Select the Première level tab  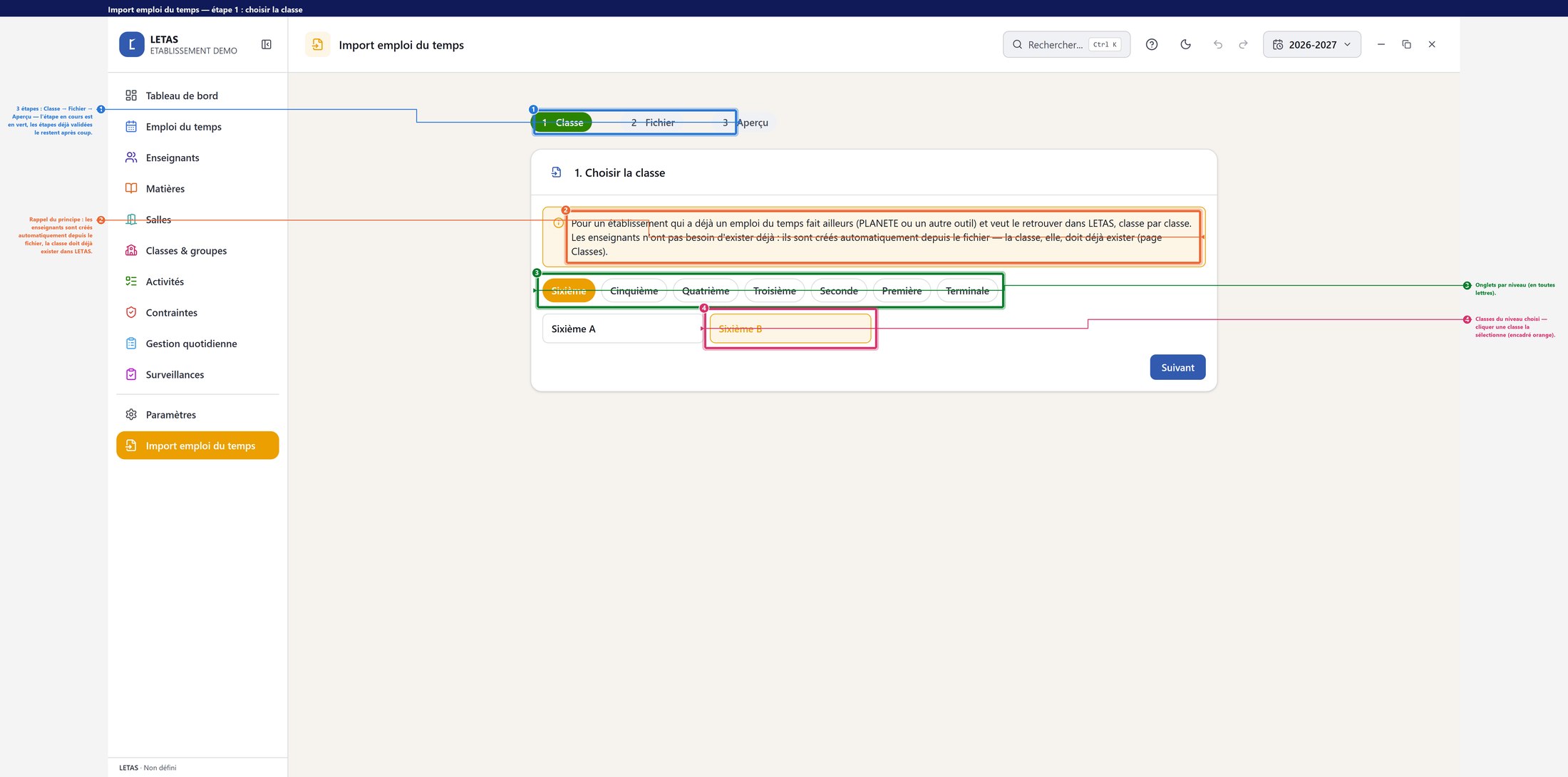(902, 291)
